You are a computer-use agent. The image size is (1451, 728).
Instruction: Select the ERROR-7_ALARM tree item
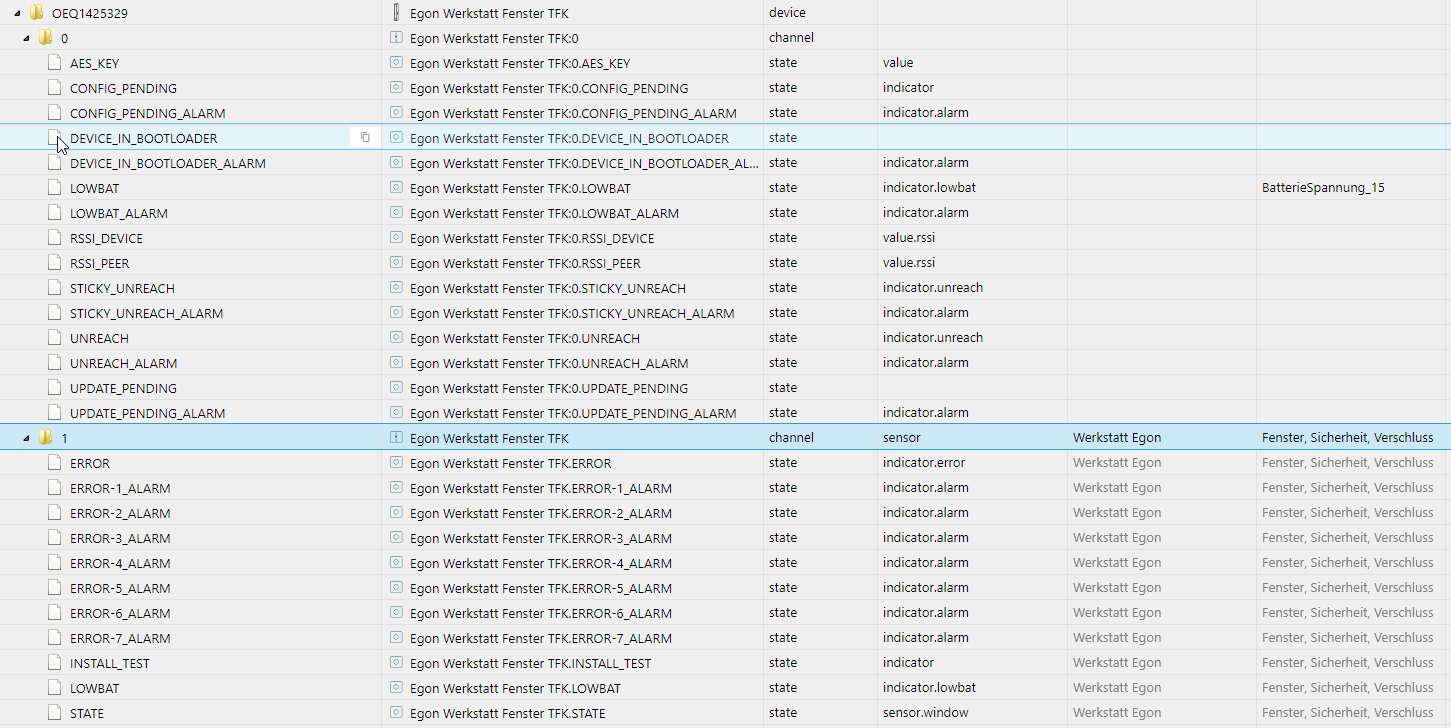coord(120,638)
